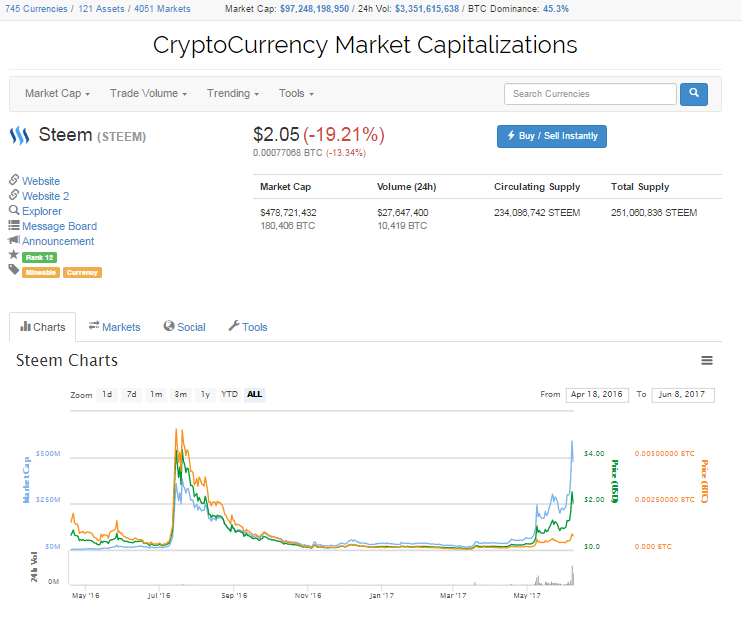The height and width of the screenshot is (617, 742).
Task: Select the ALL zoom range
Action: coord(255,395)
